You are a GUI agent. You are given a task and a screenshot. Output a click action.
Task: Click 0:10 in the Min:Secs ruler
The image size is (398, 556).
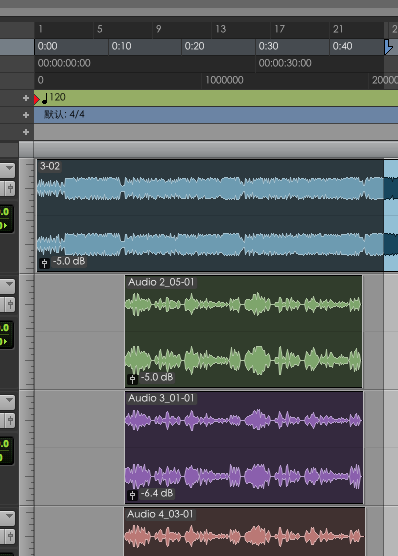click(121, 46)
